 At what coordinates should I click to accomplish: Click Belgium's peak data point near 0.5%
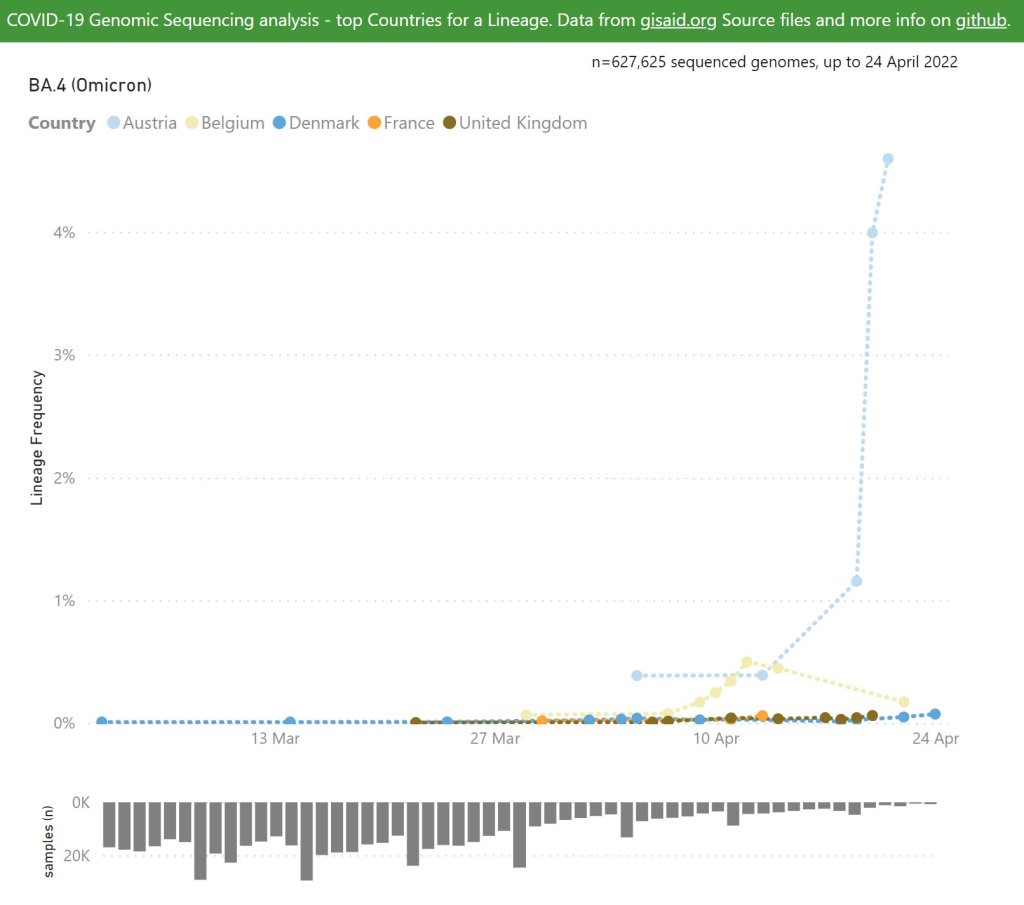point(746,662)
